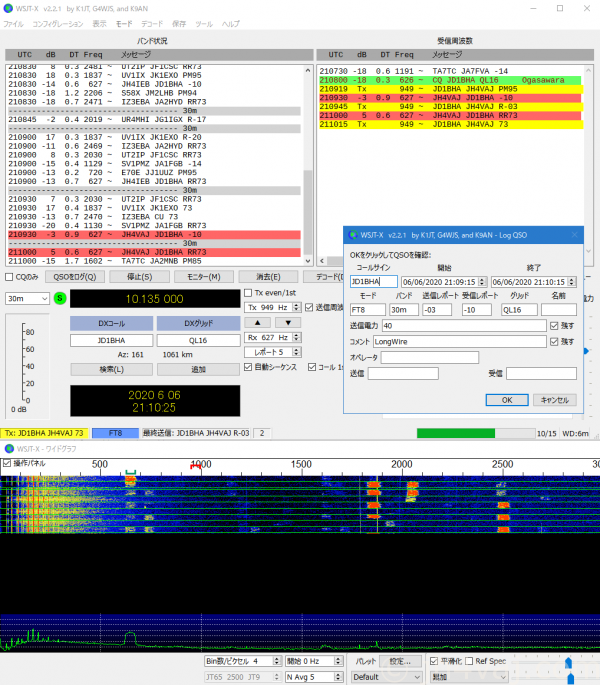Click the Wide Graph window title icon
This screenshot has width=600, height=685.
pos(9,449)
